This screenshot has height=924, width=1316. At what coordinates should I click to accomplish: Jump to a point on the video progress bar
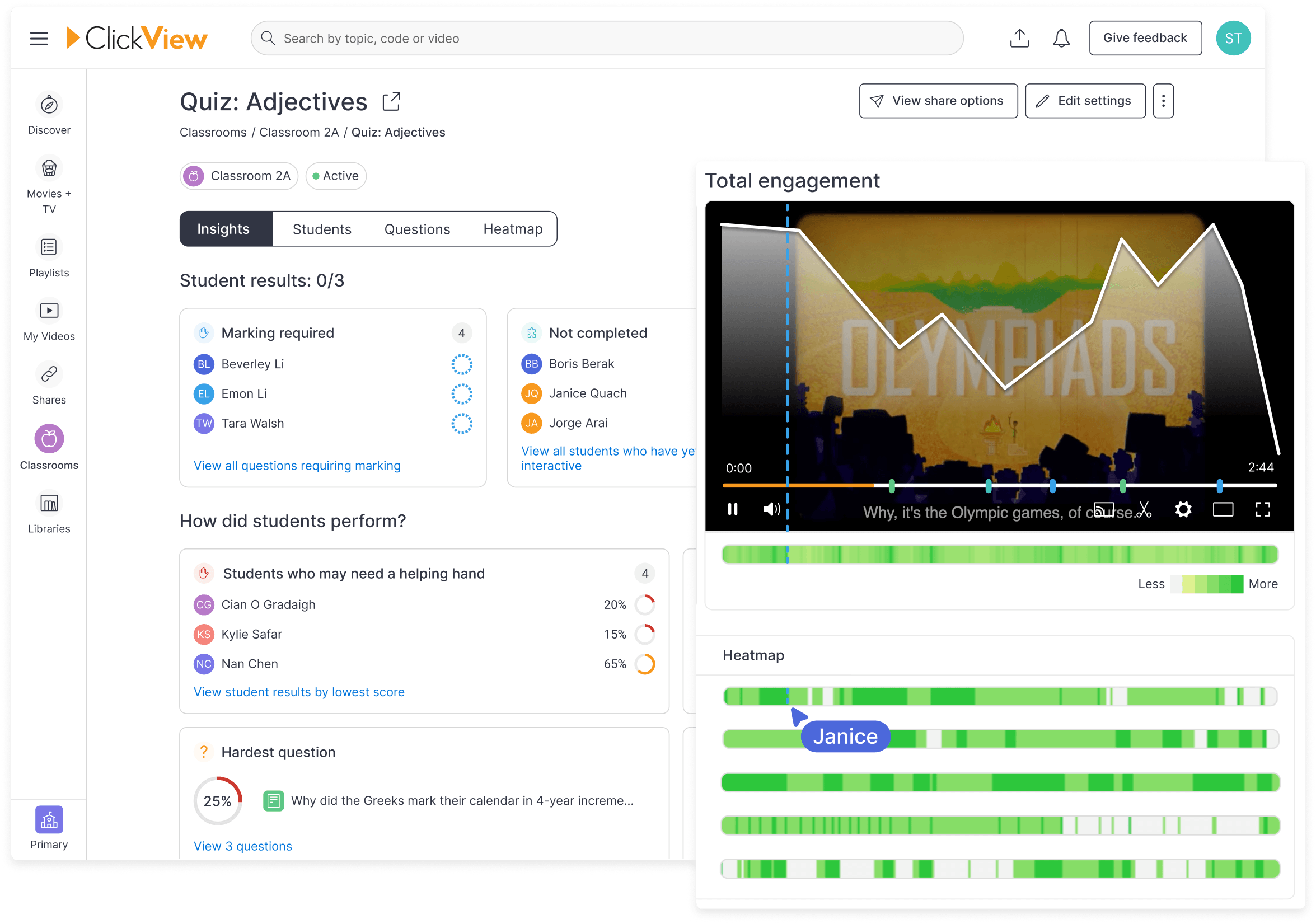1003,485
